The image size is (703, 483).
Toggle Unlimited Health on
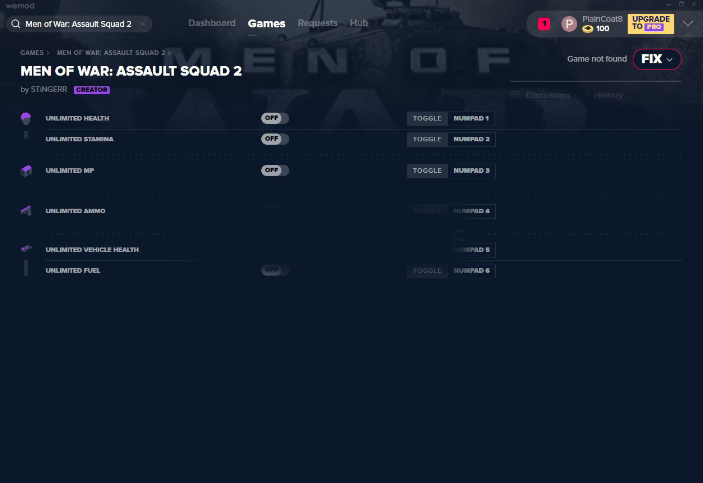click(x=275, y=118)
